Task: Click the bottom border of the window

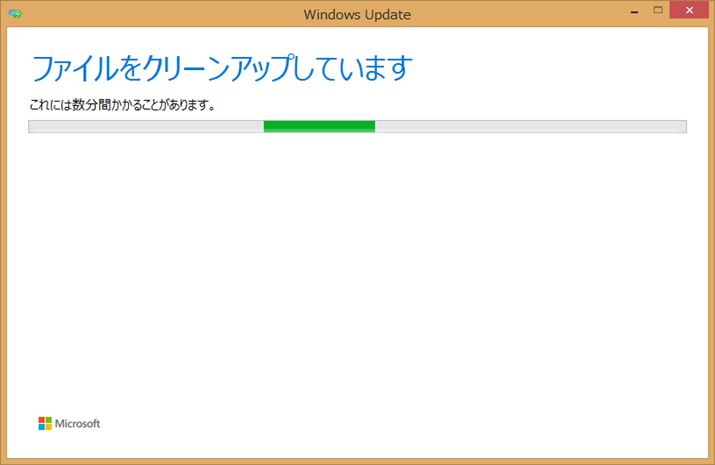Action: pyautogui.click(x=357, y=460)
